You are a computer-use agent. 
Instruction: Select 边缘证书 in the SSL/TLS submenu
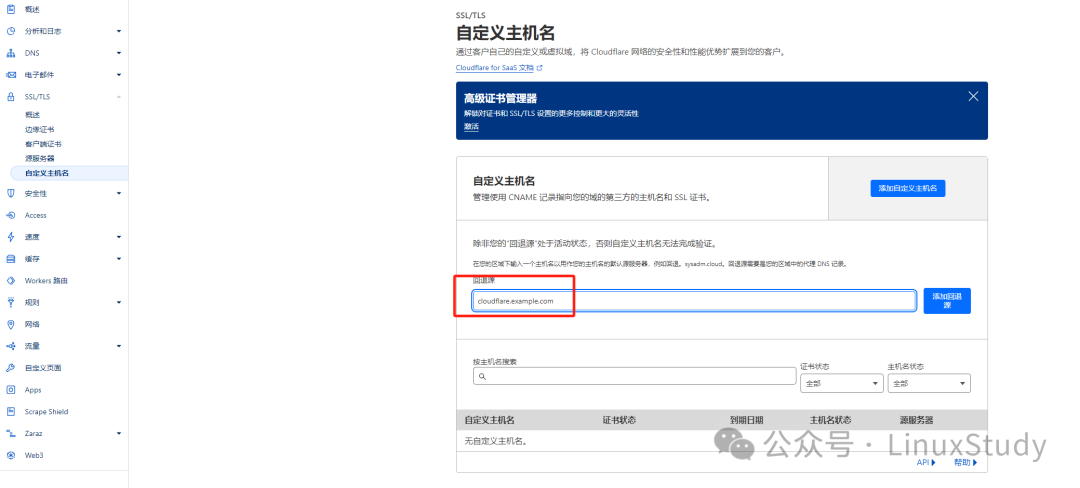40,130
